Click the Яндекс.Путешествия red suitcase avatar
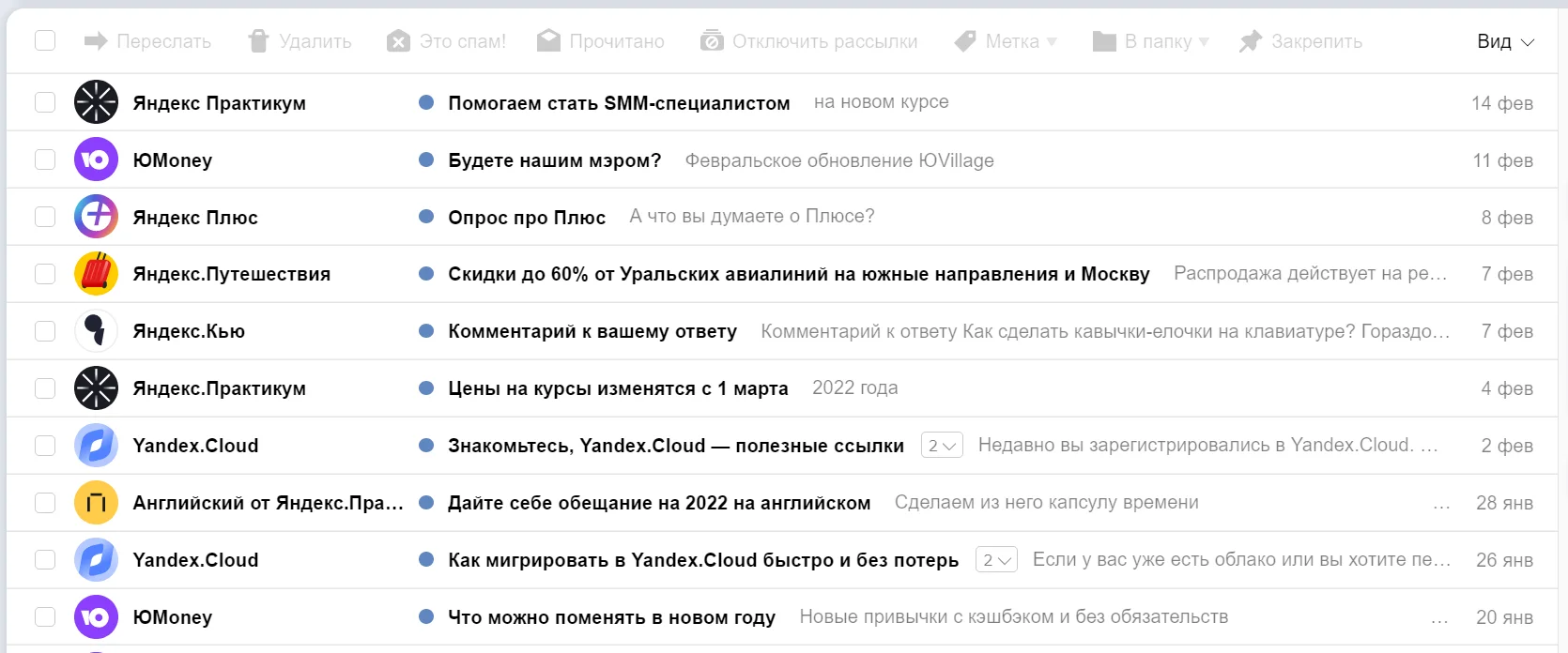 [x=96, y=274]
